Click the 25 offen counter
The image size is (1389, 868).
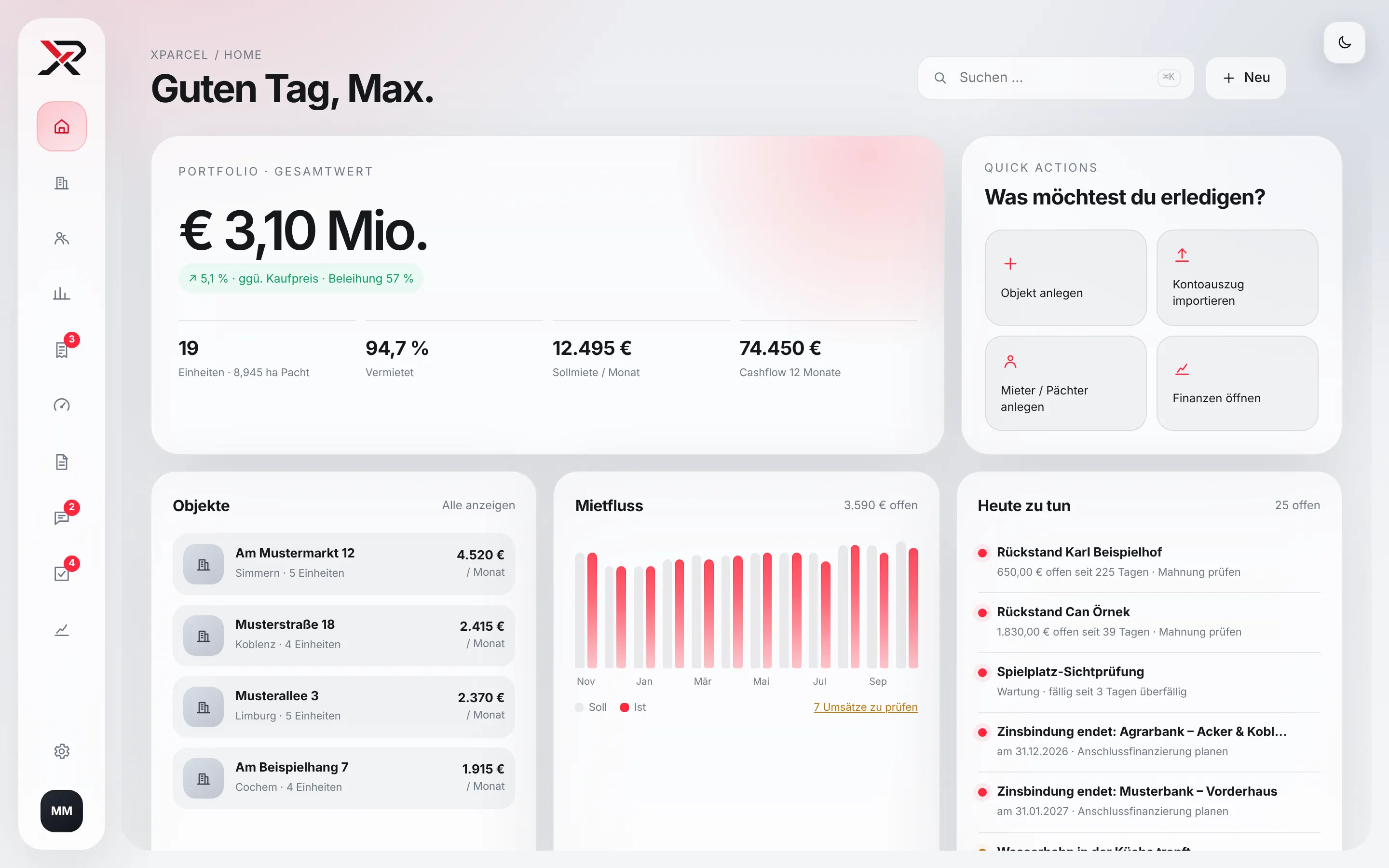tap(1297, 505)
